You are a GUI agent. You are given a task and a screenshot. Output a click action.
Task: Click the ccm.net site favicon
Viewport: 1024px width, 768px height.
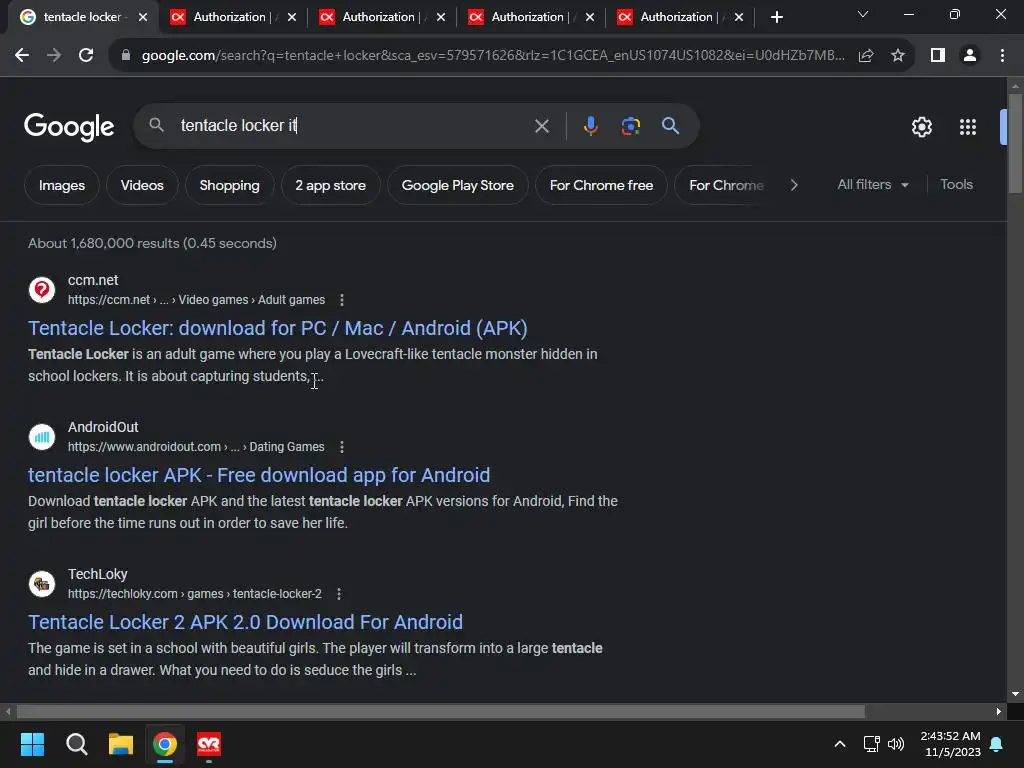[x=42, y=289]
